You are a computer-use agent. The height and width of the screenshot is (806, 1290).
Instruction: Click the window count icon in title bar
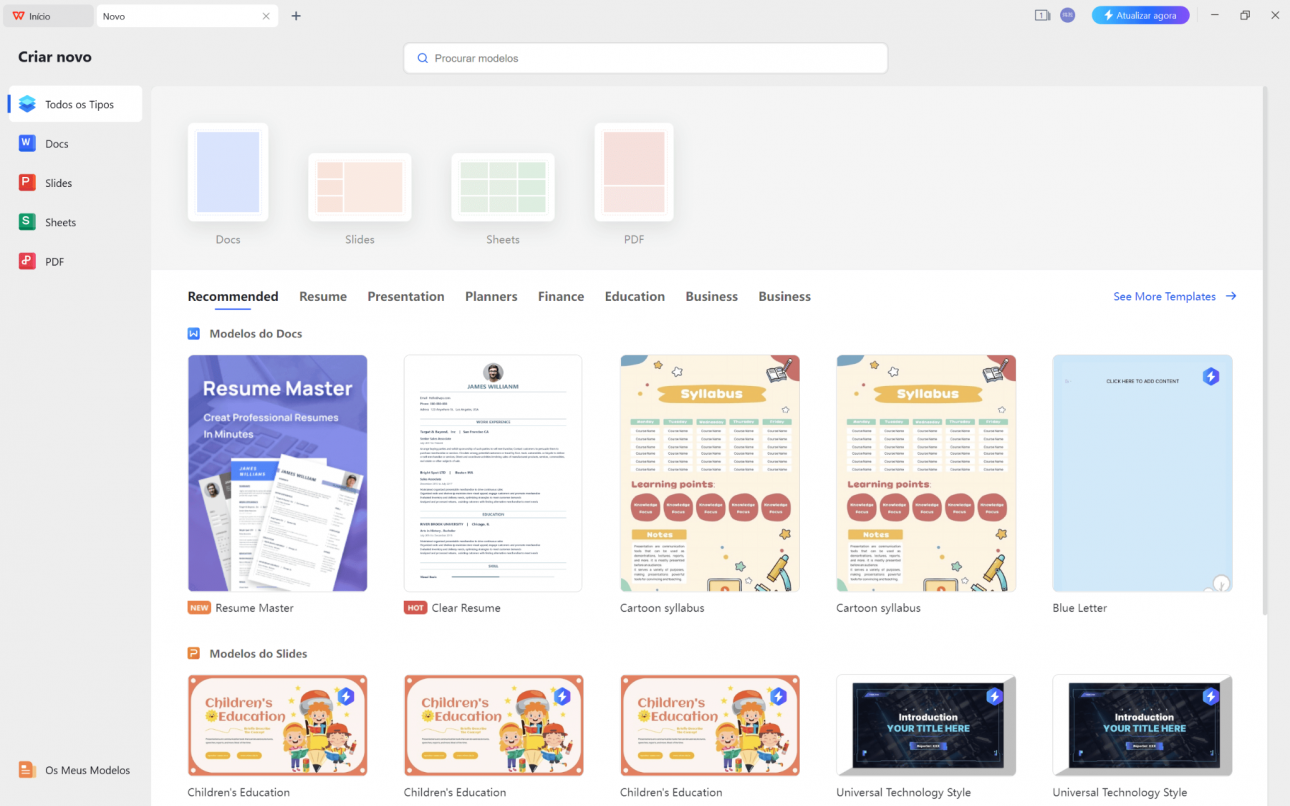click(1042, 15)
